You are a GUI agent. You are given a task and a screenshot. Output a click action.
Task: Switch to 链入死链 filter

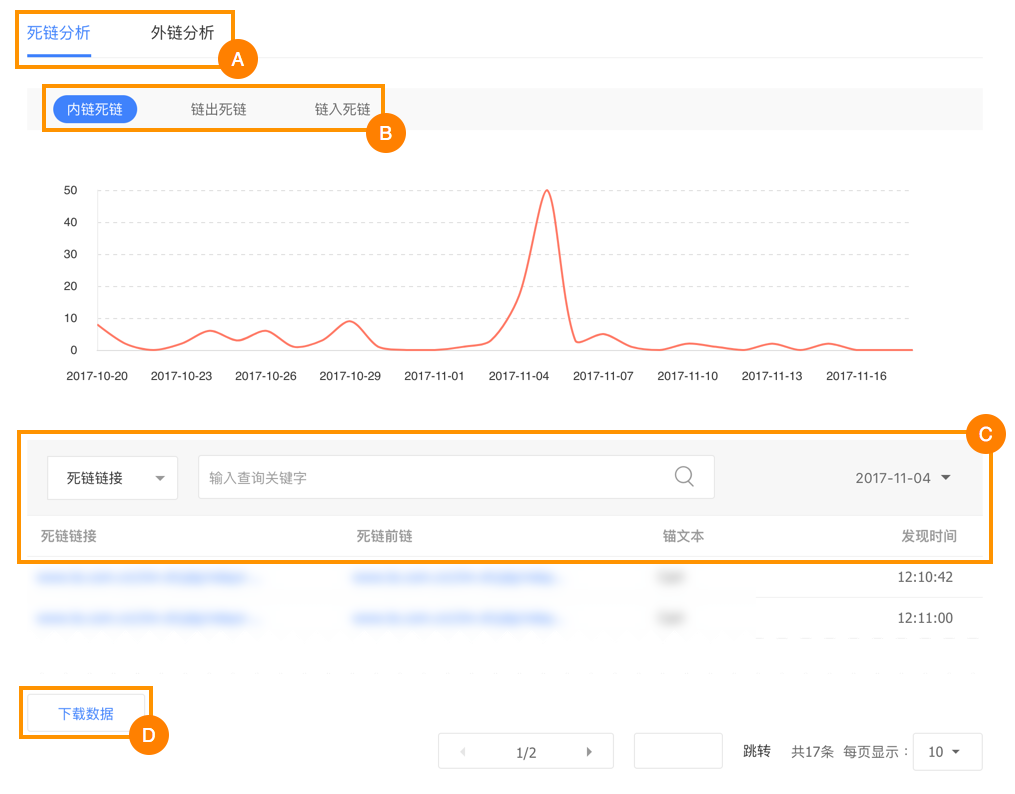(342, 109)
